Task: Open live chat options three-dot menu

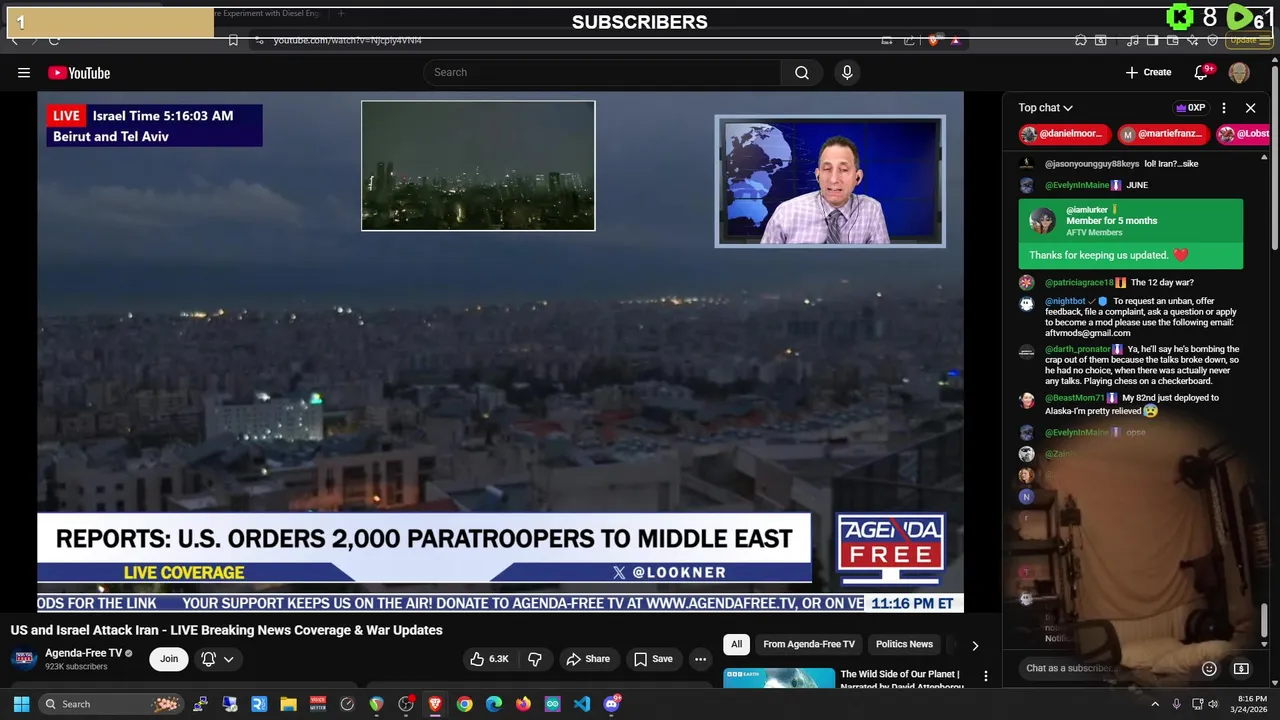Action: pyautogui.click(x=1223, y=108)
